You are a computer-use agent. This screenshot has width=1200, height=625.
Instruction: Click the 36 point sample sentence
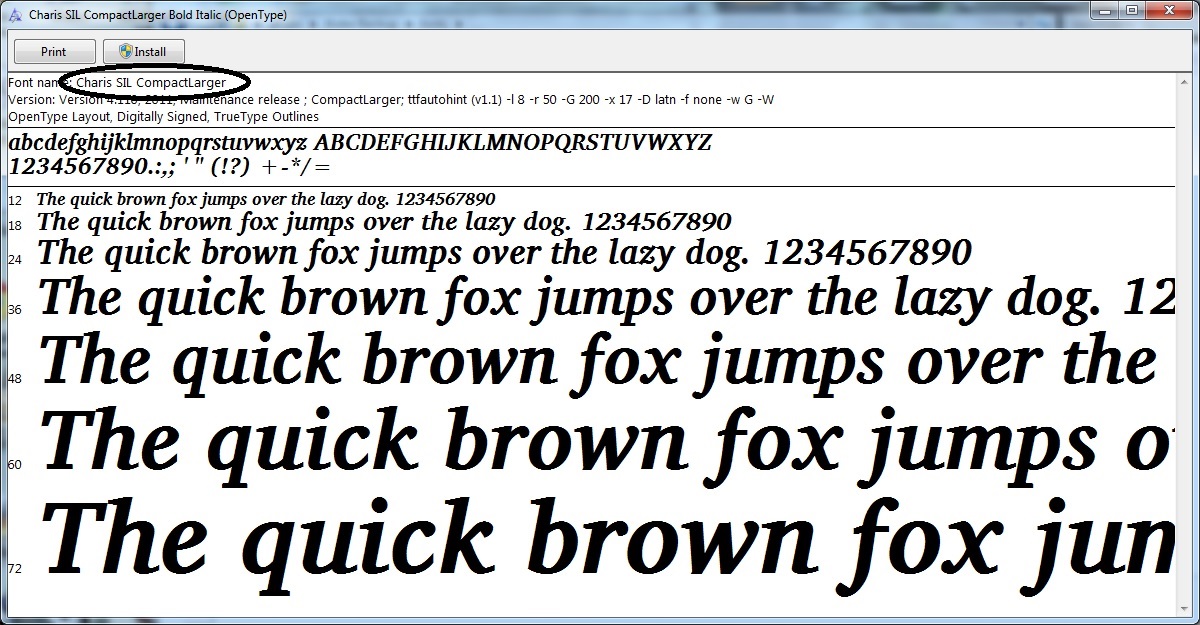coord(606,298)
